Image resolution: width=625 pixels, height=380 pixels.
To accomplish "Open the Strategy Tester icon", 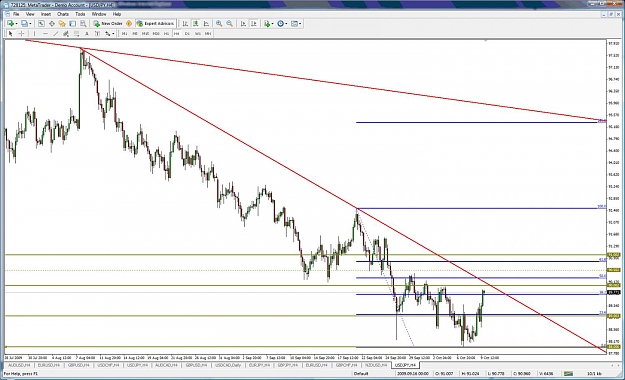I will tap(83, 24).
